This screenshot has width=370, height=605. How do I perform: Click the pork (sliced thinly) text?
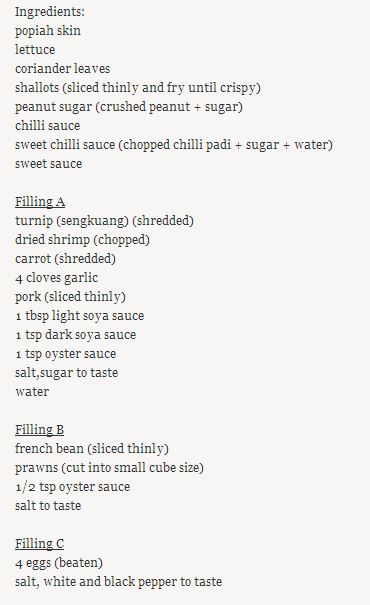tap(70, 297)
